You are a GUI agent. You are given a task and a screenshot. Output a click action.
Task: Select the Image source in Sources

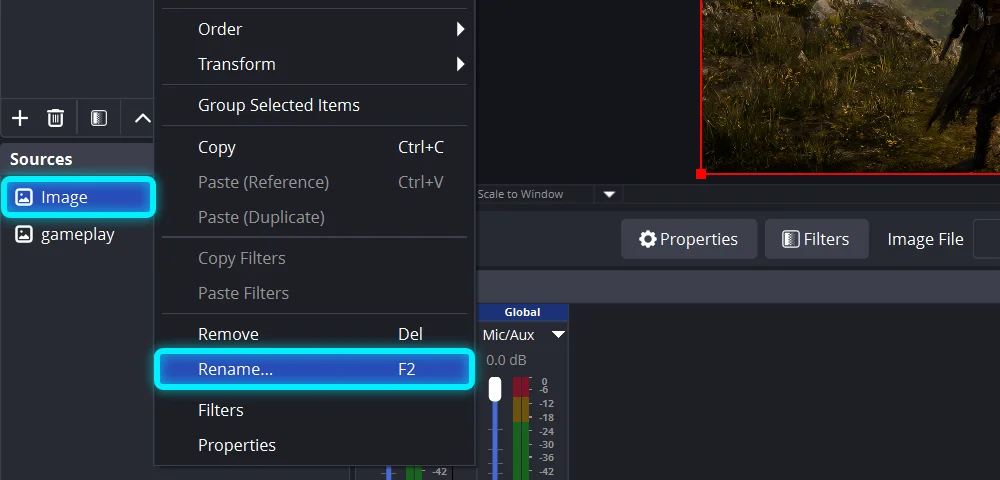(78, 197)
